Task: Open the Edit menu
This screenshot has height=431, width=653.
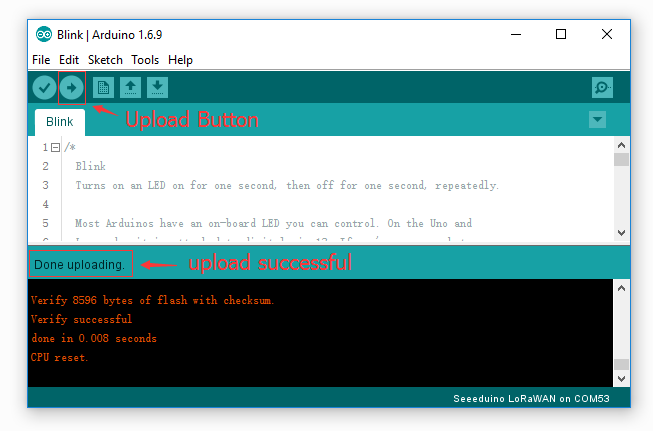Action: 69,60
